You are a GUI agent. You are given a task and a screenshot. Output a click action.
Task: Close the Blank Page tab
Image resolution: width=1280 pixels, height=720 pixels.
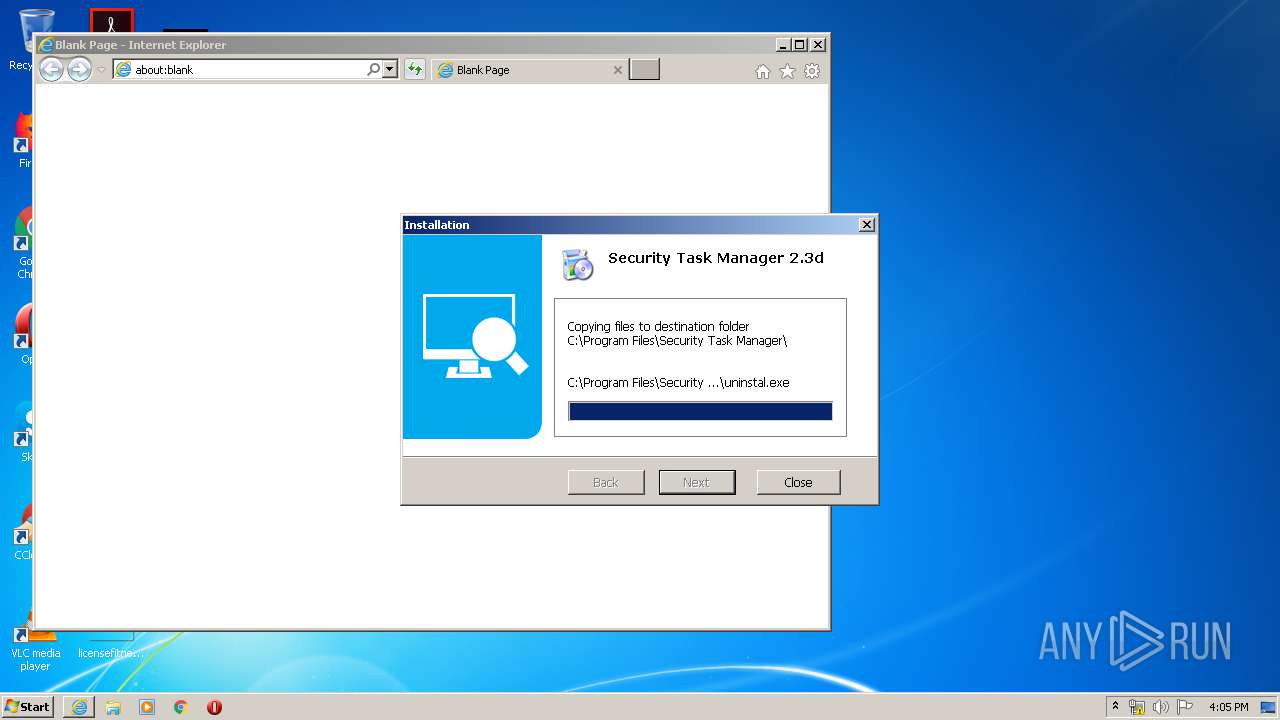[617, 70]
